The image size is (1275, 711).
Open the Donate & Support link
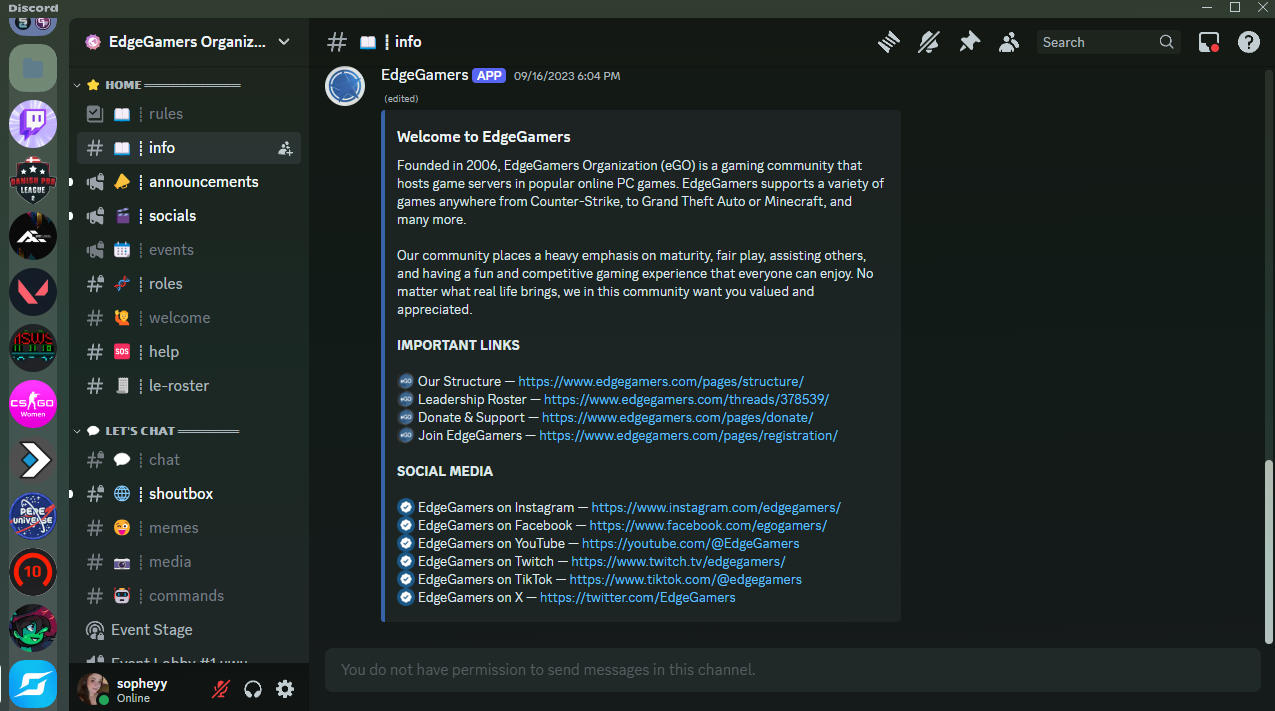678,418
